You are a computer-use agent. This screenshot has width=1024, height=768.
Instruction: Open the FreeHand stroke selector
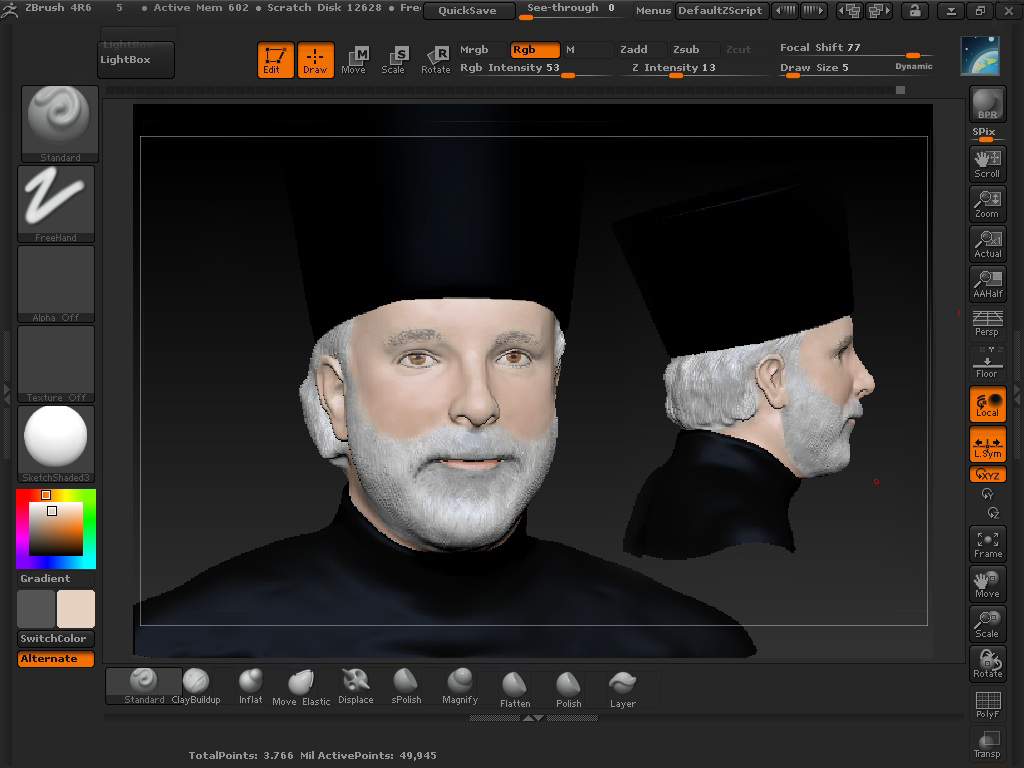tap(56, 204)
